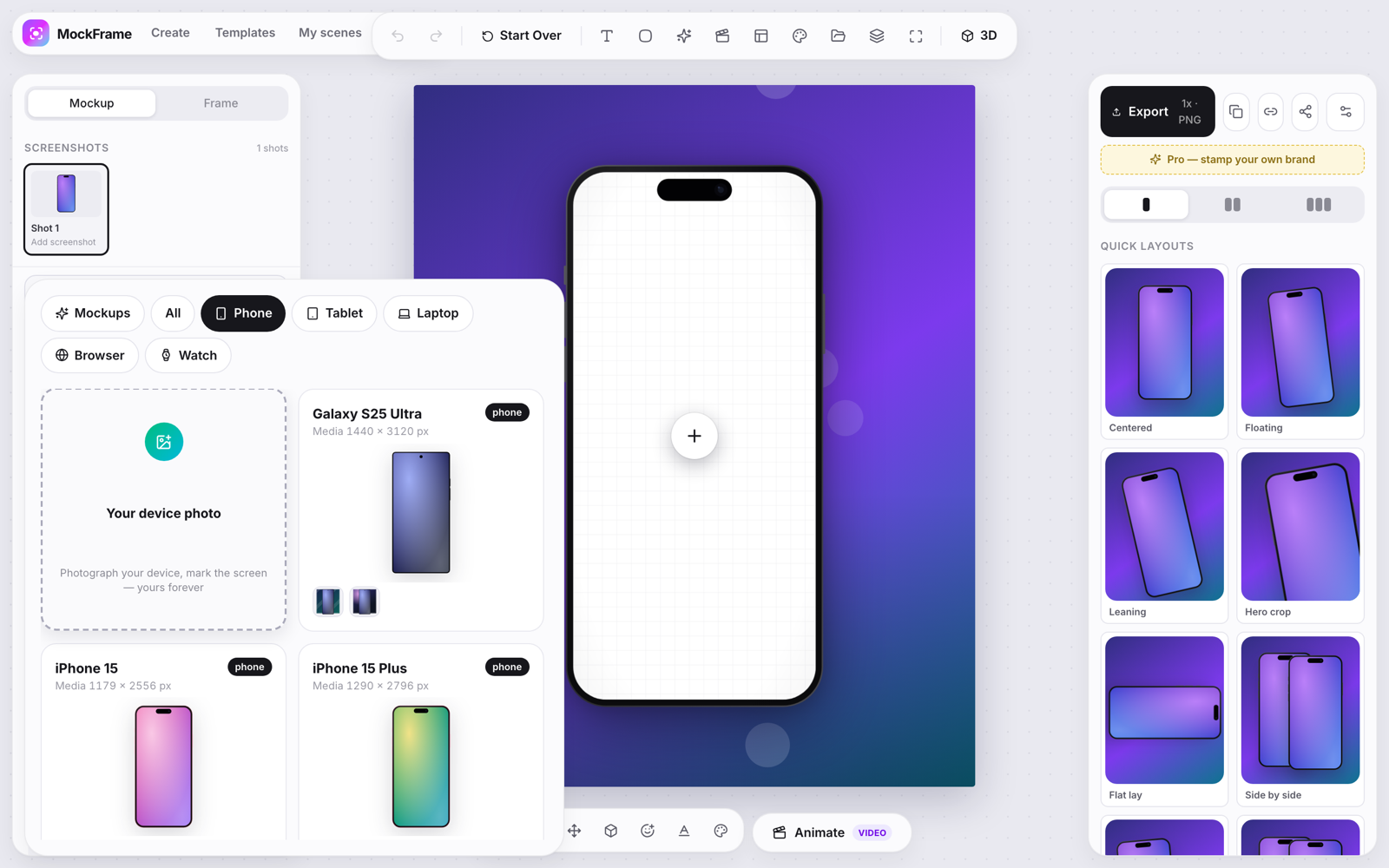This screenshot has width=1389, height=868.
Task: Apply the Side by side quick layout
Action: [x=1300, y=720]
